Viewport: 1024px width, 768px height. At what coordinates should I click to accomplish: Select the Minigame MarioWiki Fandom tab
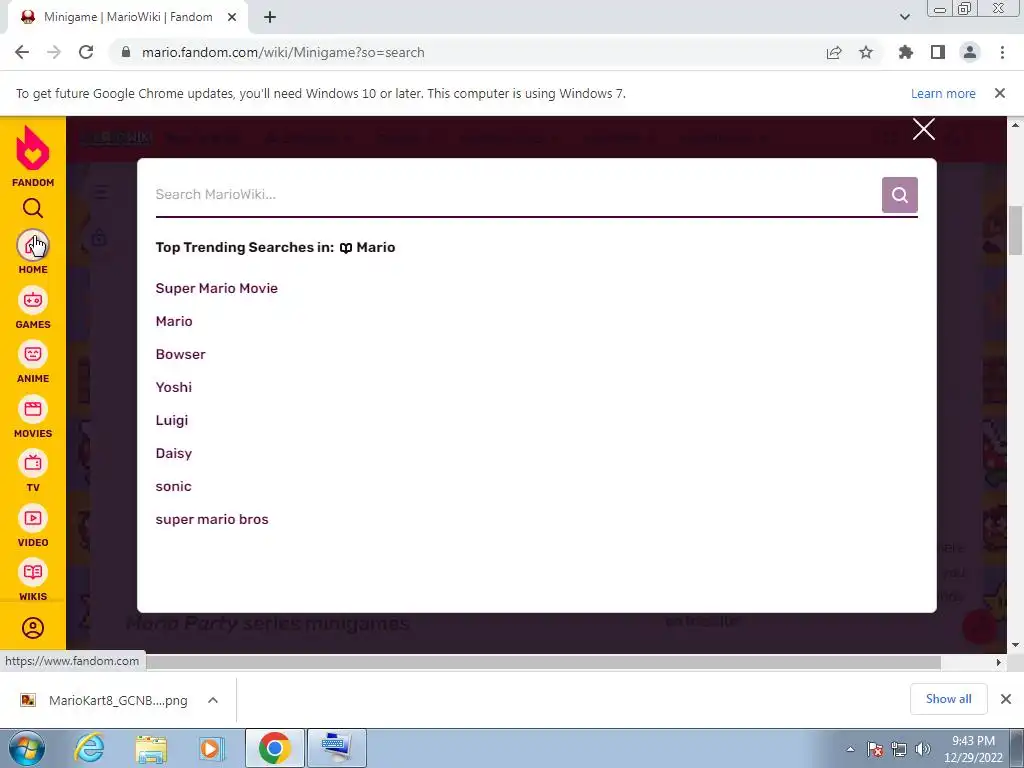pos(128,17)
